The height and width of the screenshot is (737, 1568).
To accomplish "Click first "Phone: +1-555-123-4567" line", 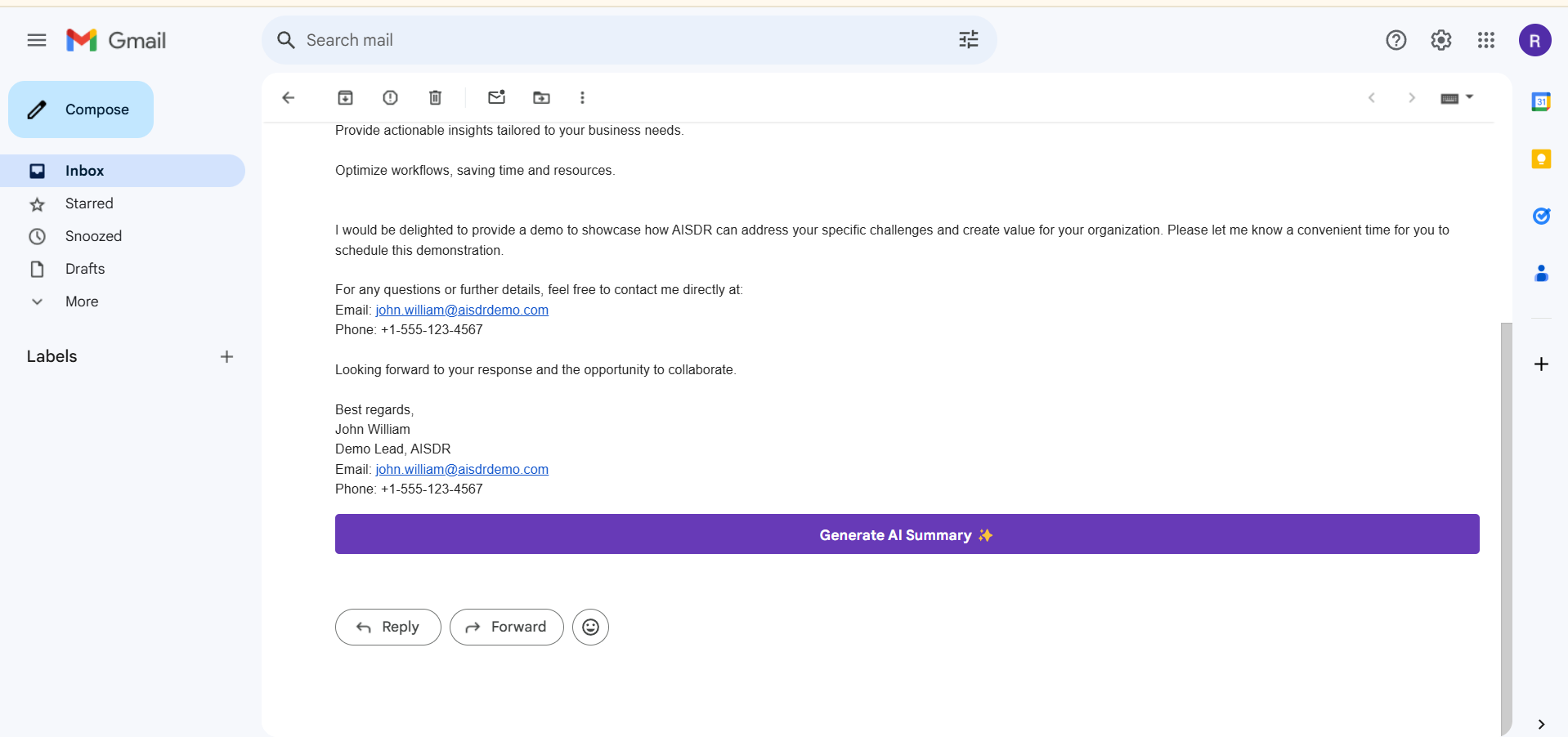I will pyautogui.click(x=409, y=330).
